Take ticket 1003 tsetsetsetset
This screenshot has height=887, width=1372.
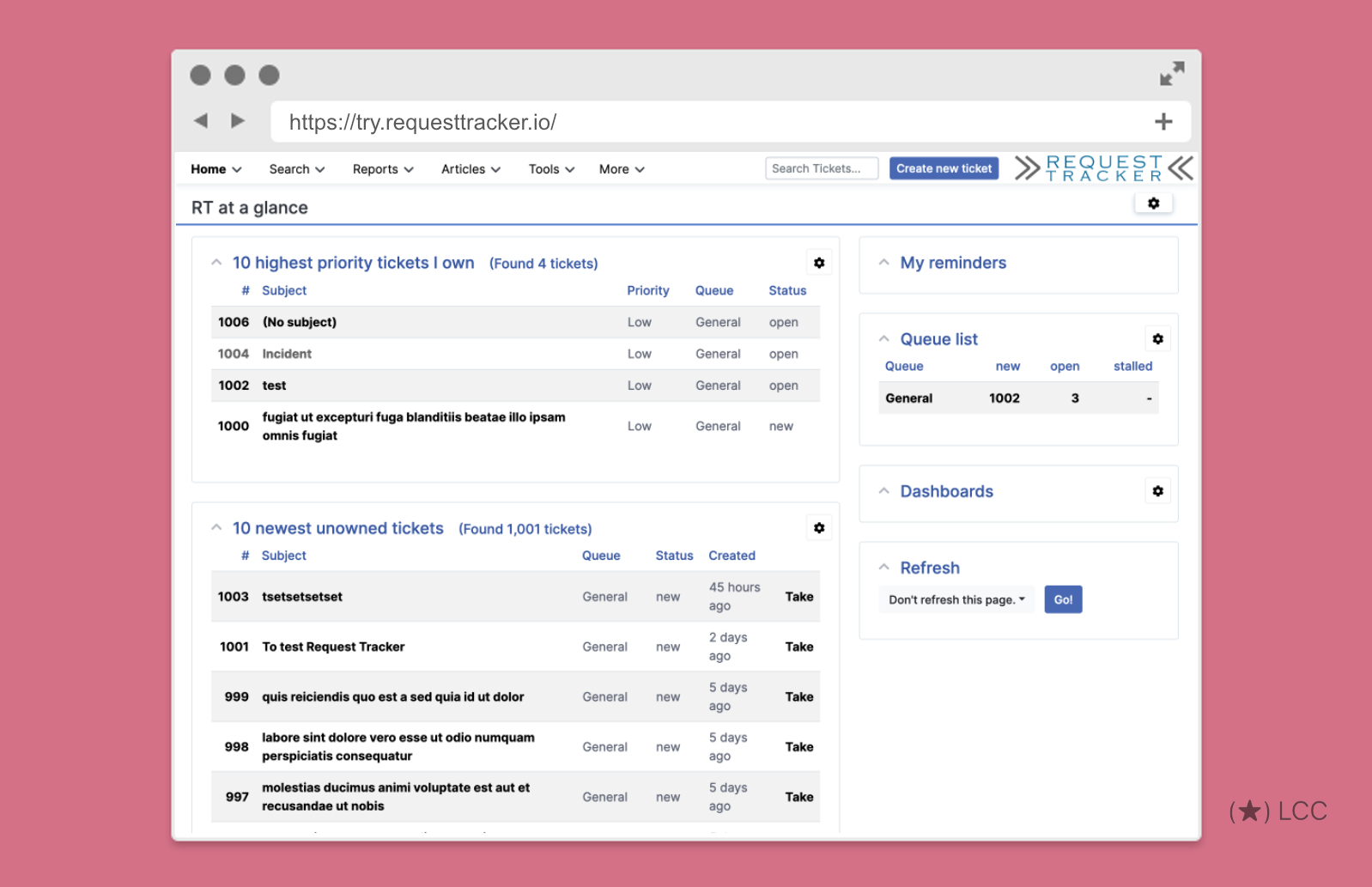[x=799, y=597]
